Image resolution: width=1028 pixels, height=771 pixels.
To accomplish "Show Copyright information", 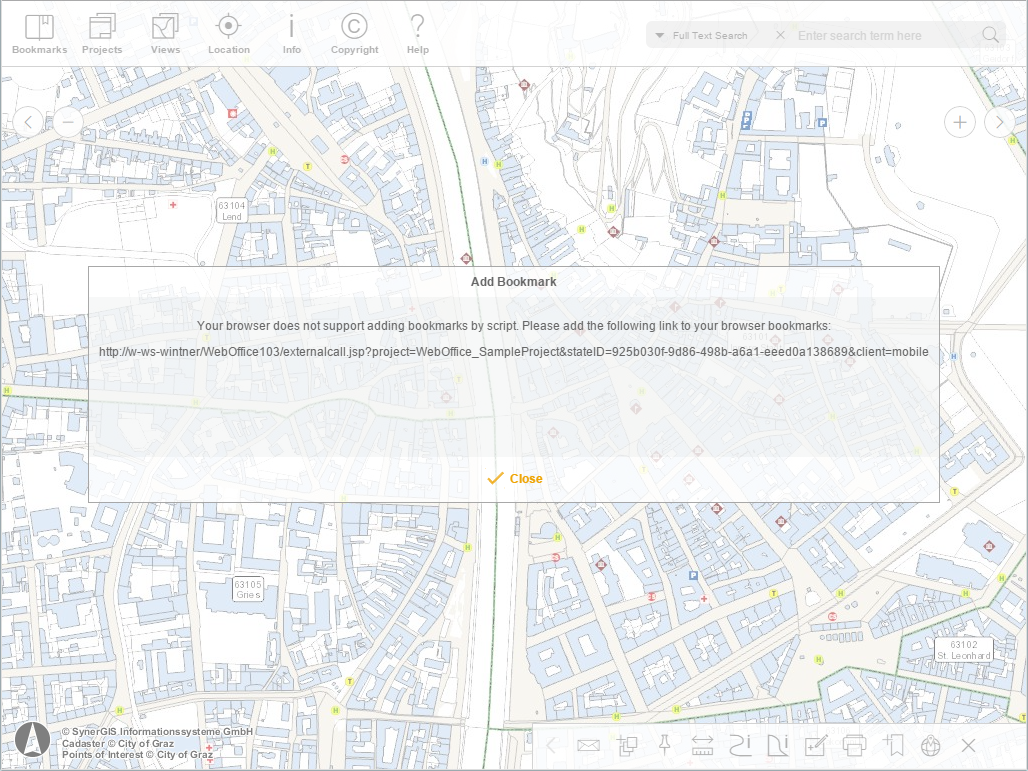I will point(354,33).
